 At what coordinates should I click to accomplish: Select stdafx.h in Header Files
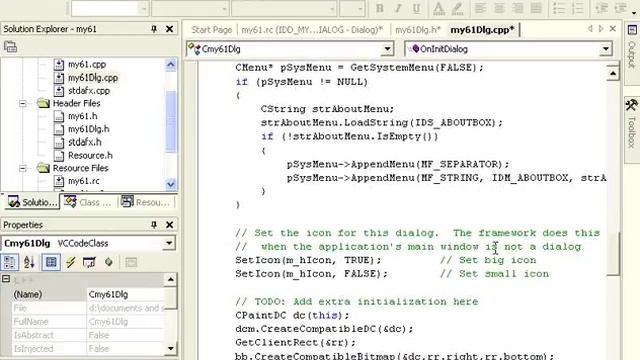(x=85, y=142)
